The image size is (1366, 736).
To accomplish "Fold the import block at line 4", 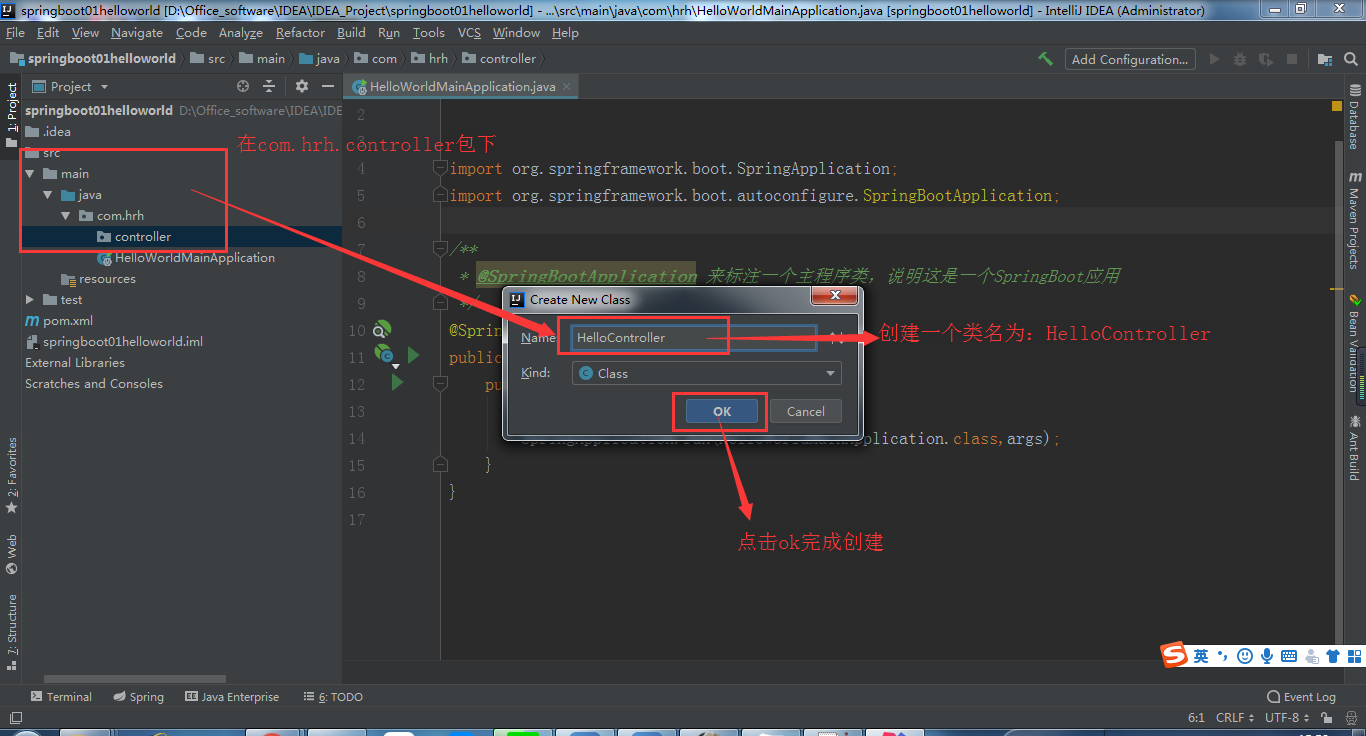I will (x=439, y=168).
